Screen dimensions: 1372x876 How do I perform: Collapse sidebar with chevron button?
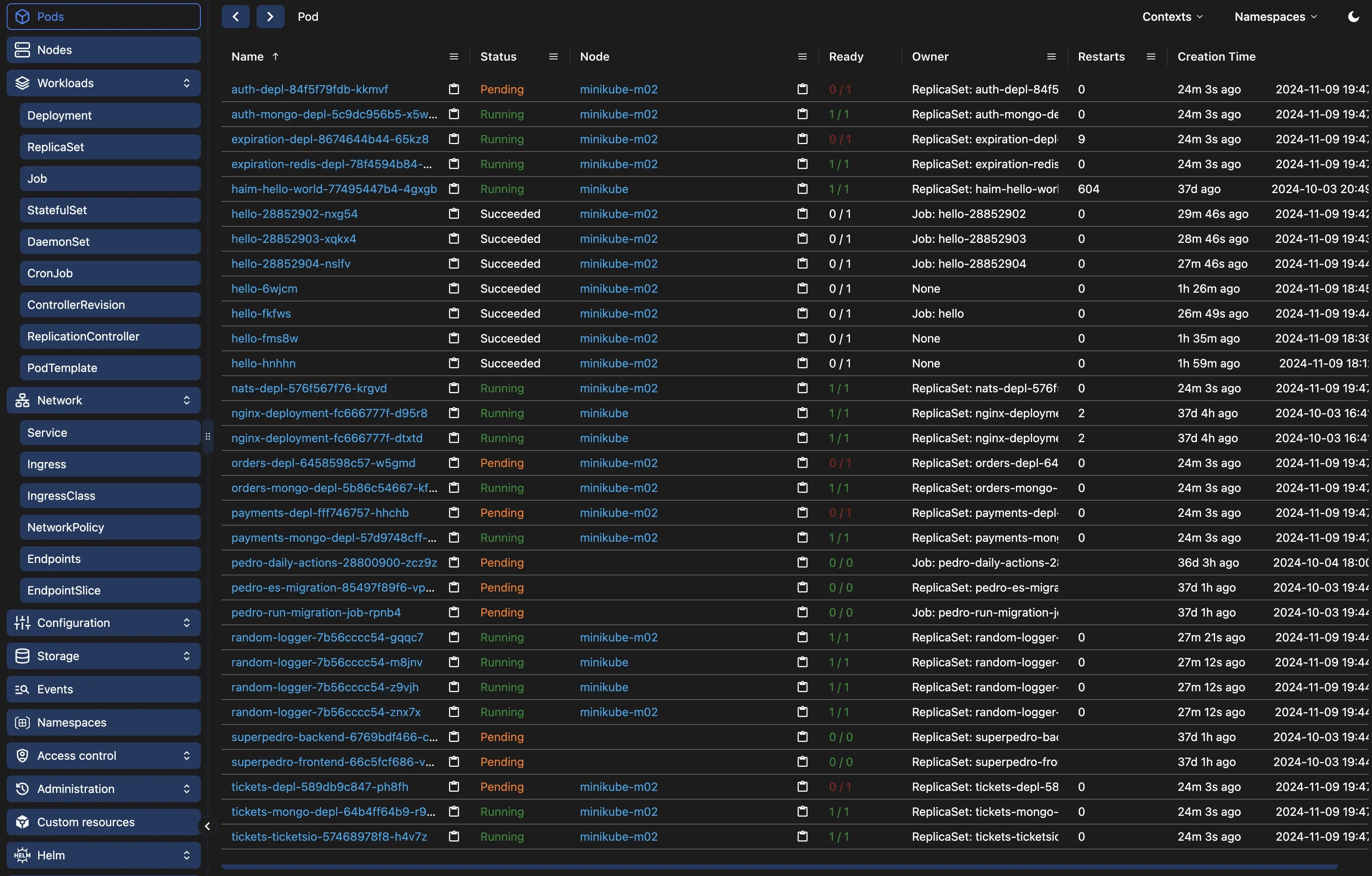[208, 826]
